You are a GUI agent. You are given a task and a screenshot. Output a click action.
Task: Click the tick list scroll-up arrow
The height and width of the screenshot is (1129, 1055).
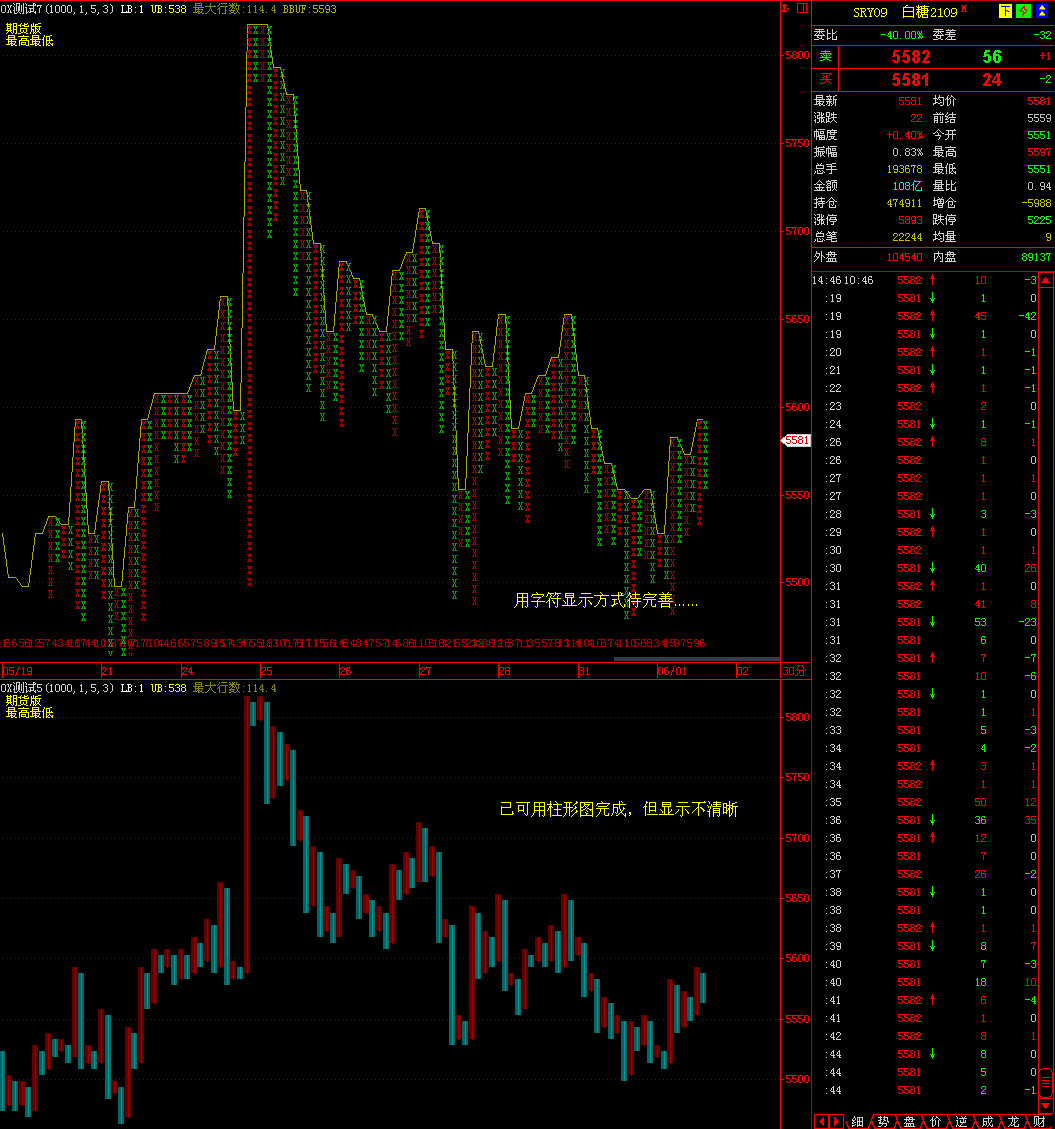1045,279
